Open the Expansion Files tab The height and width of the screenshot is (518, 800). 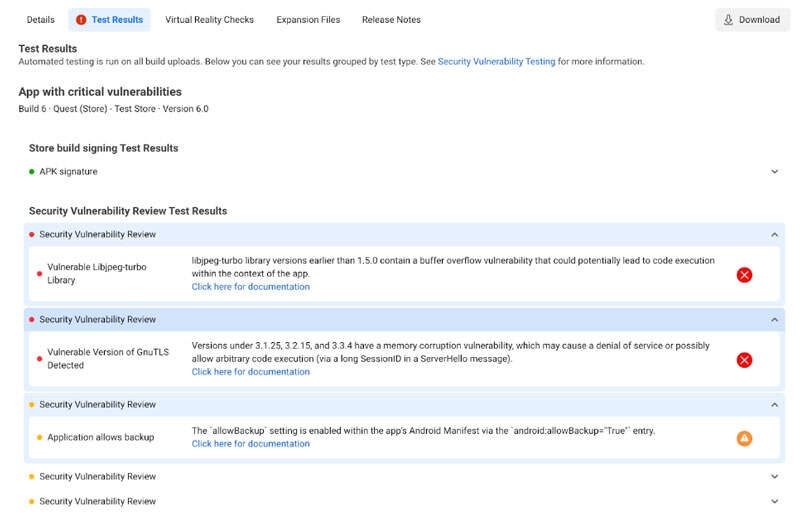point(308,20)
